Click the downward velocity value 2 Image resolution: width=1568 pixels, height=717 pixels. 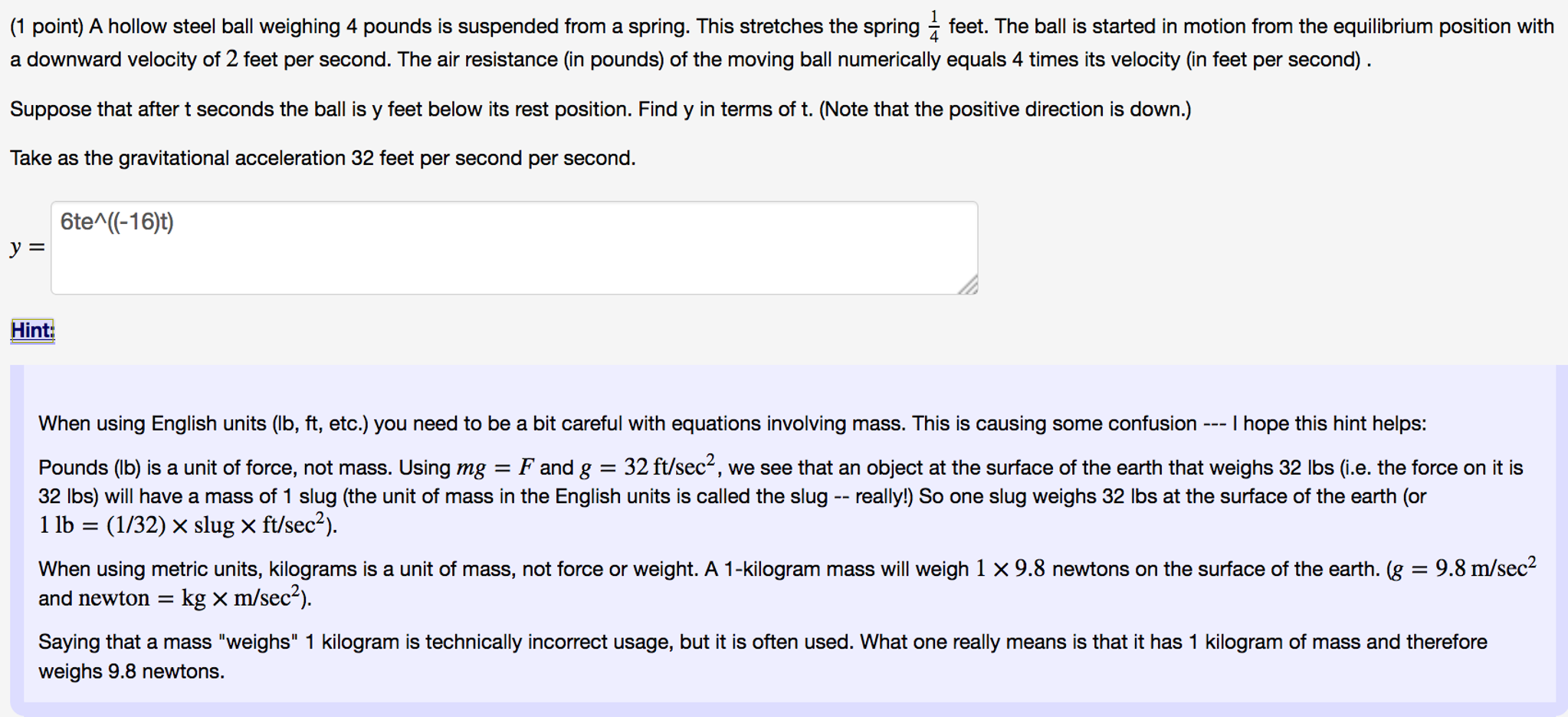[231, 59]
